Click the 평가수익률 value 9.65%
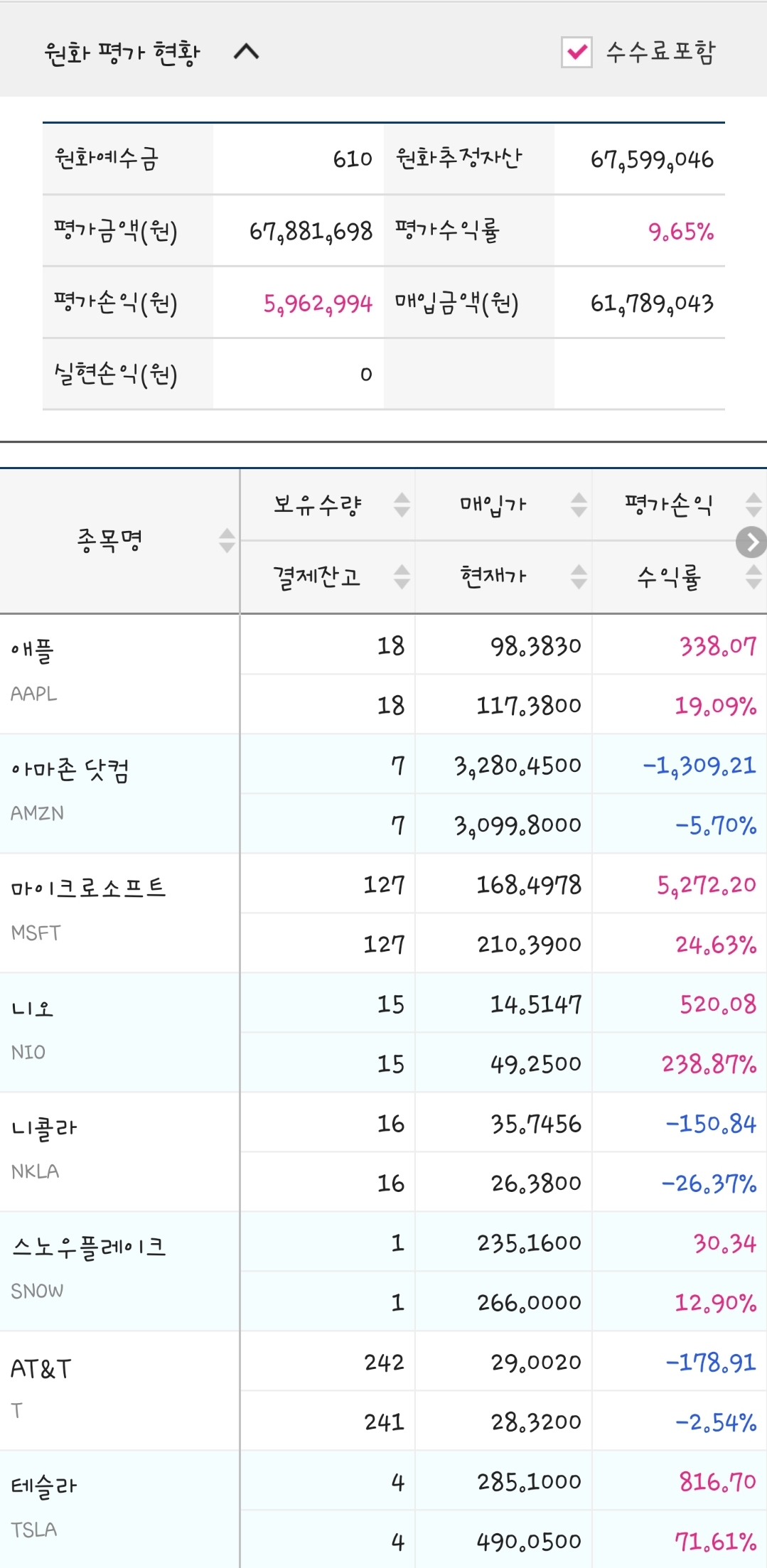Viewport: 767px width, 1568px height. [681, 231]
